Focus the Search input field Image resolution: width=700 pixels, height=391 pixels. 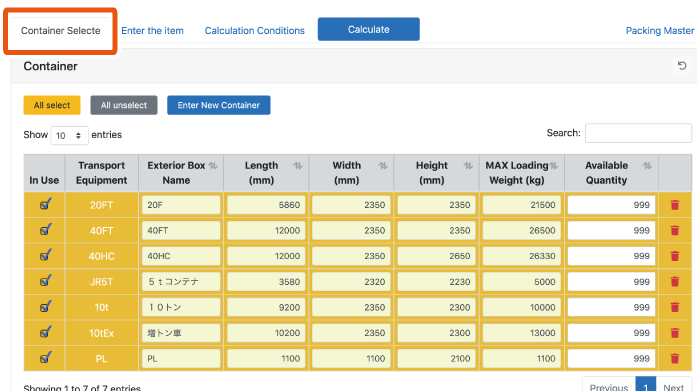coord(638,133)
